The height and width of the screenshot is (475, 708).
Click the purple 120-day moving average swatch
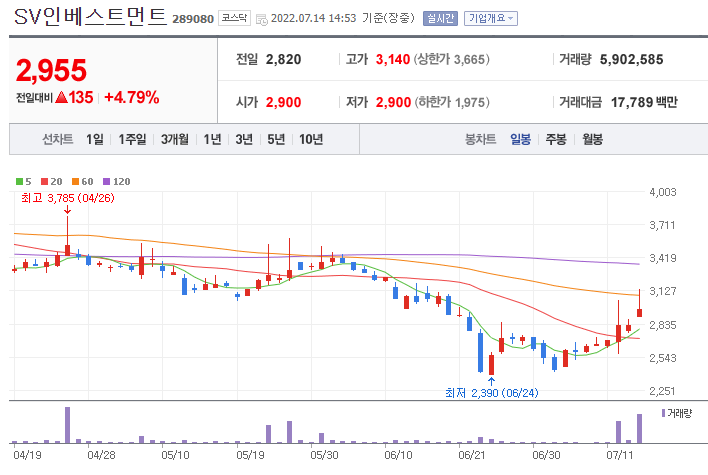(107, 182)
